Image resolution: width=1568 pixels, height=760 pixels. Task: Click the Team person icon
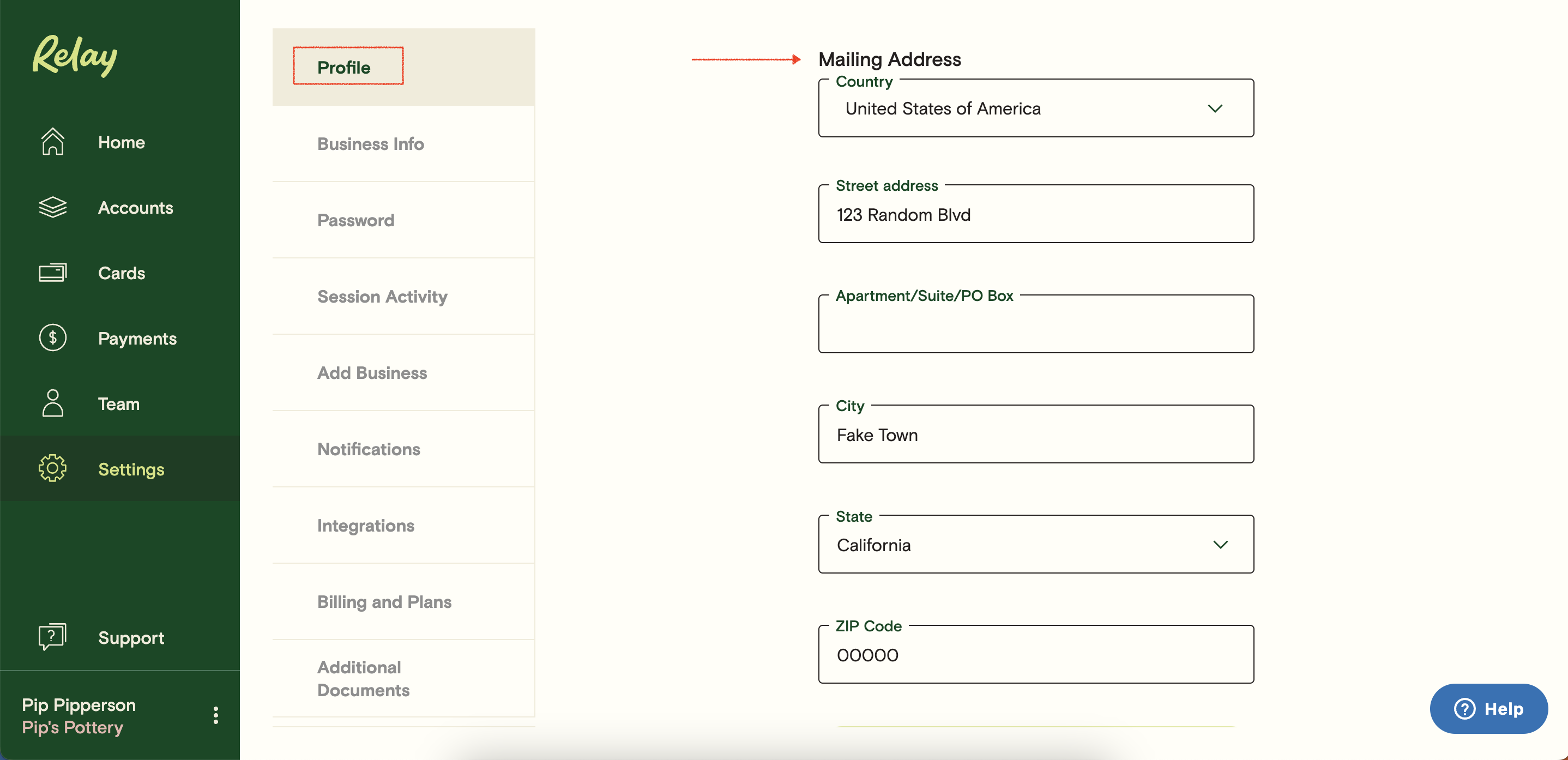[x=52, y=403]
